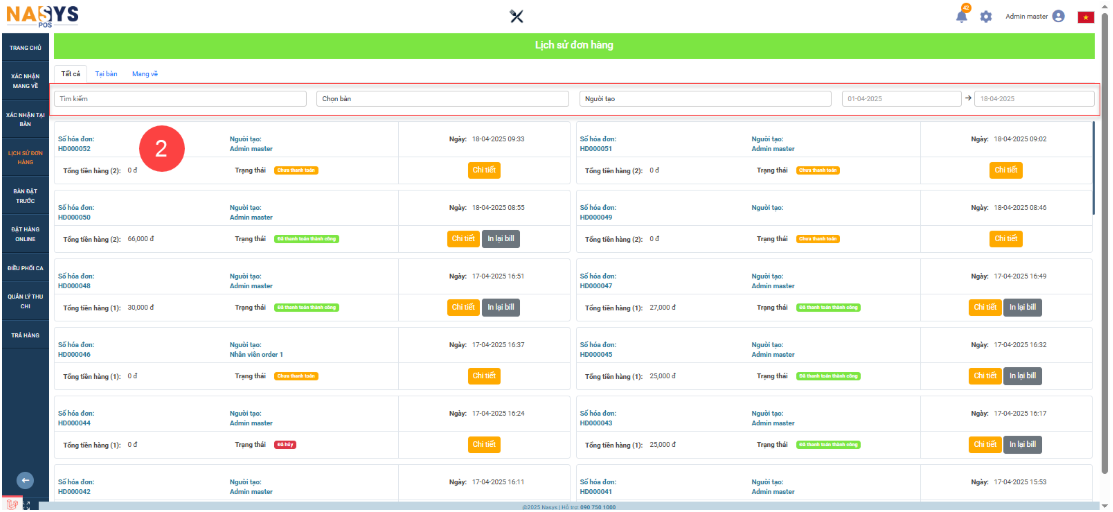Go to Trang chủ in sidebar
This screenshot has width=1113, height=512.
coord(25,47)
